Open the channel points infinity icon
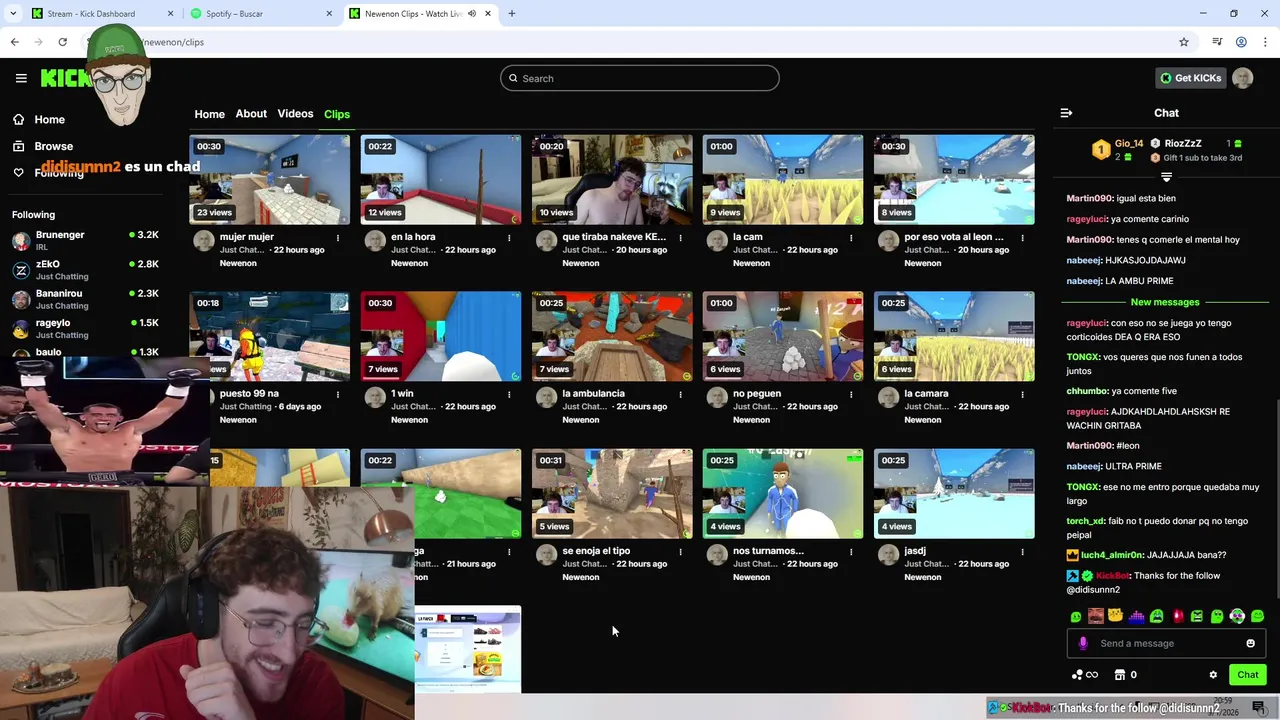1280x720 pixels. (x=1085, y=675)
